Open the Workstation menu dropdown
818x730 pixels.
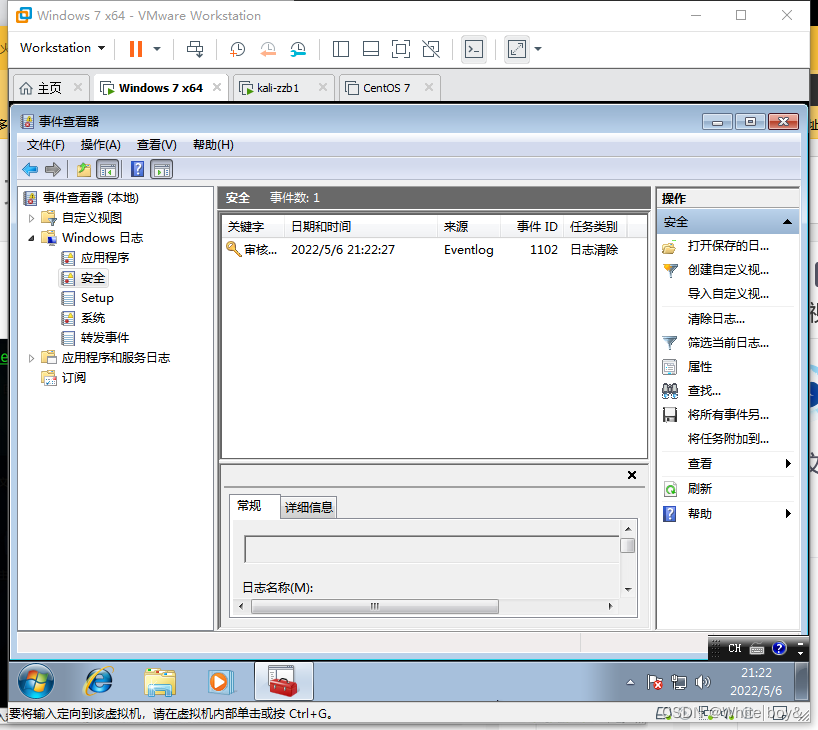(x=62, y=47)
